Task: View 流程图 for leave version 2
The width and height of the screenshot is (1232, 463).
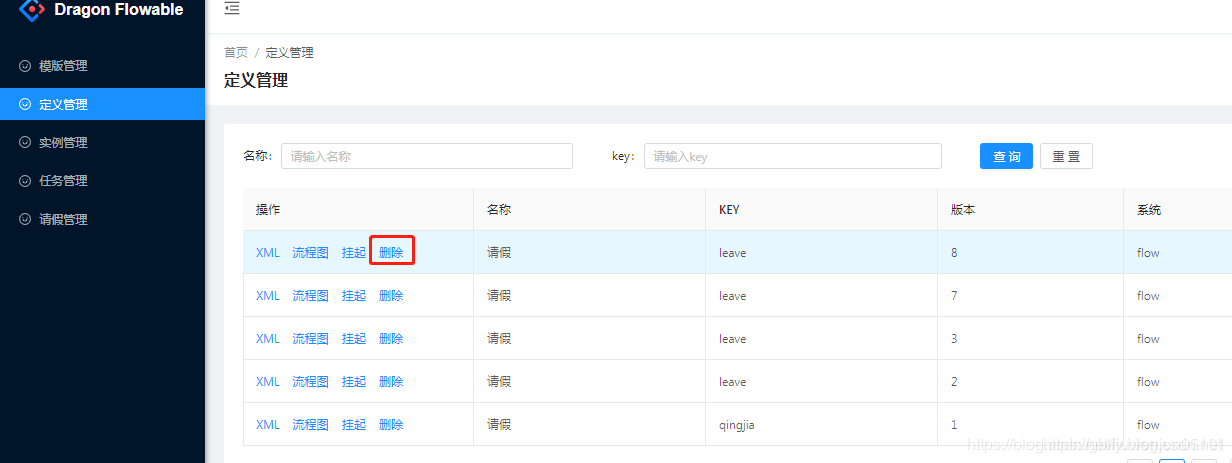Action: (x=310, y=381)
